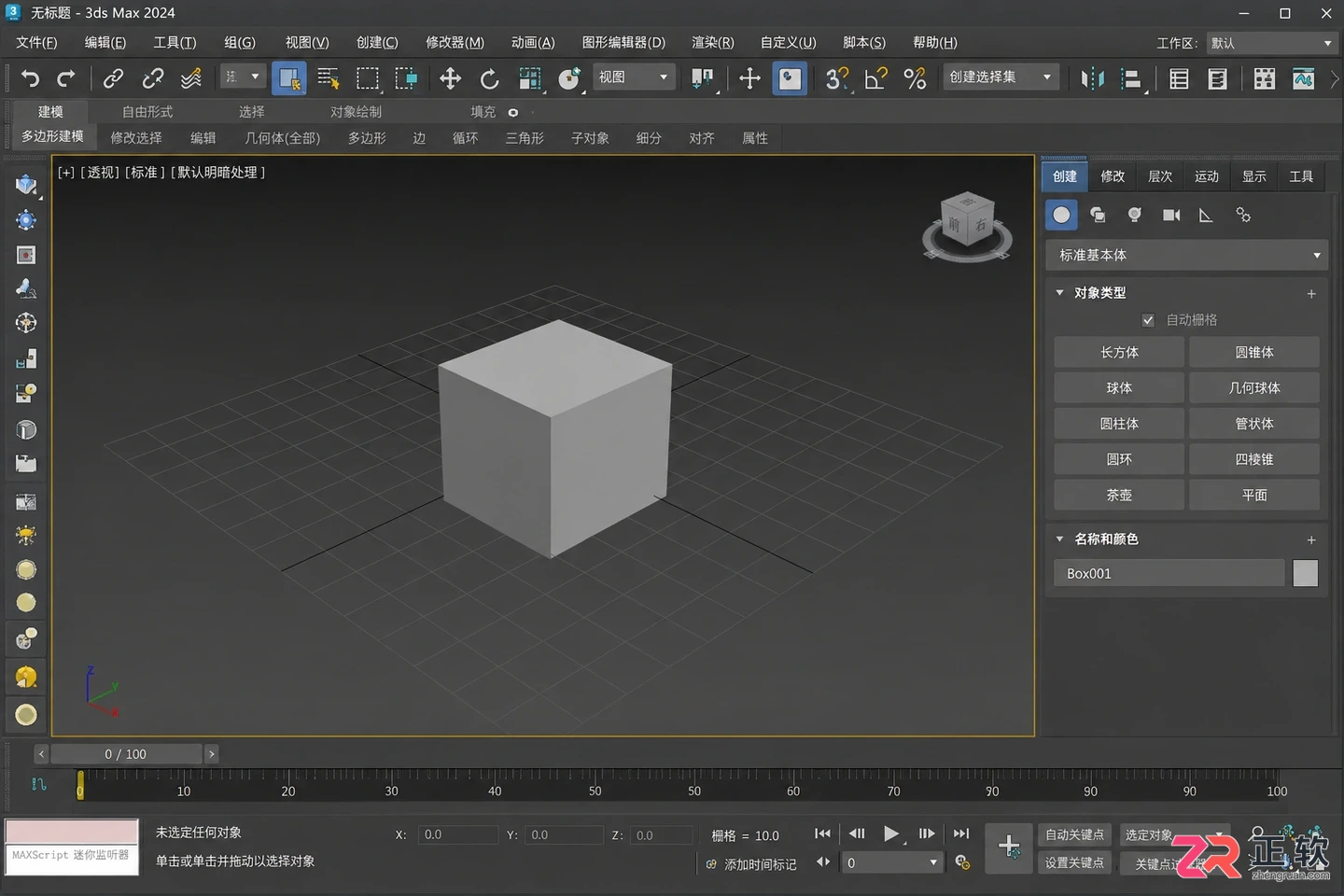Click the 球体 button
This screenshot has width=1344, height=896.
(x=1119, y=387)
